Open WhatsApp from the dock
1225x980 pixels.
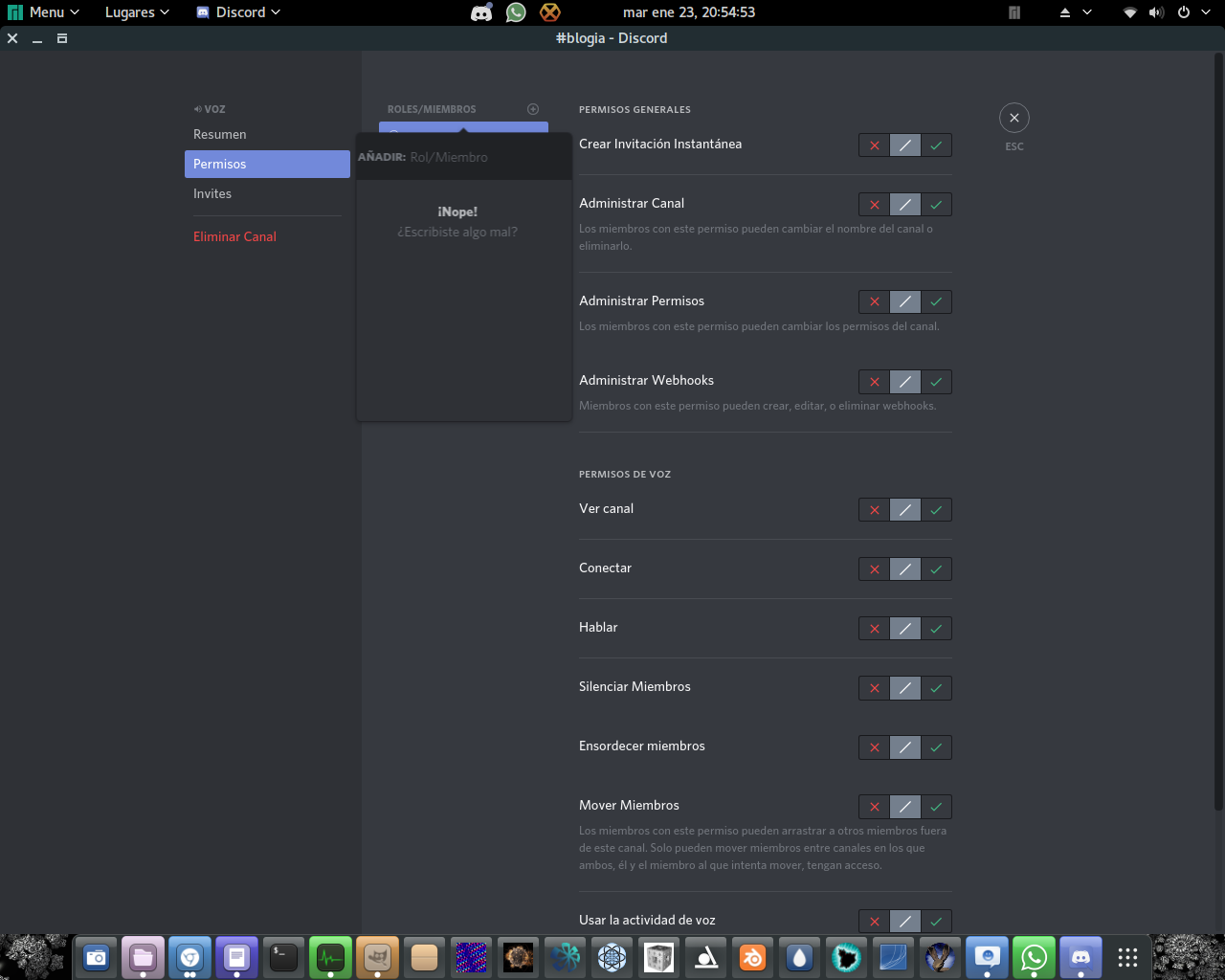pyautogui.click(x=1034, y=957)
